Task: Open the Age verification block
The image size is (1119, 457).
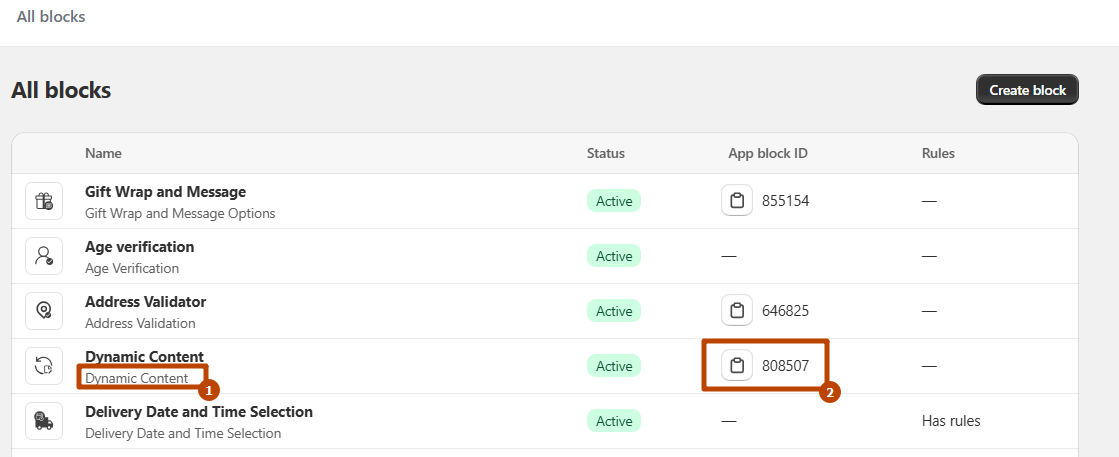Action: (x=139, y=247)
